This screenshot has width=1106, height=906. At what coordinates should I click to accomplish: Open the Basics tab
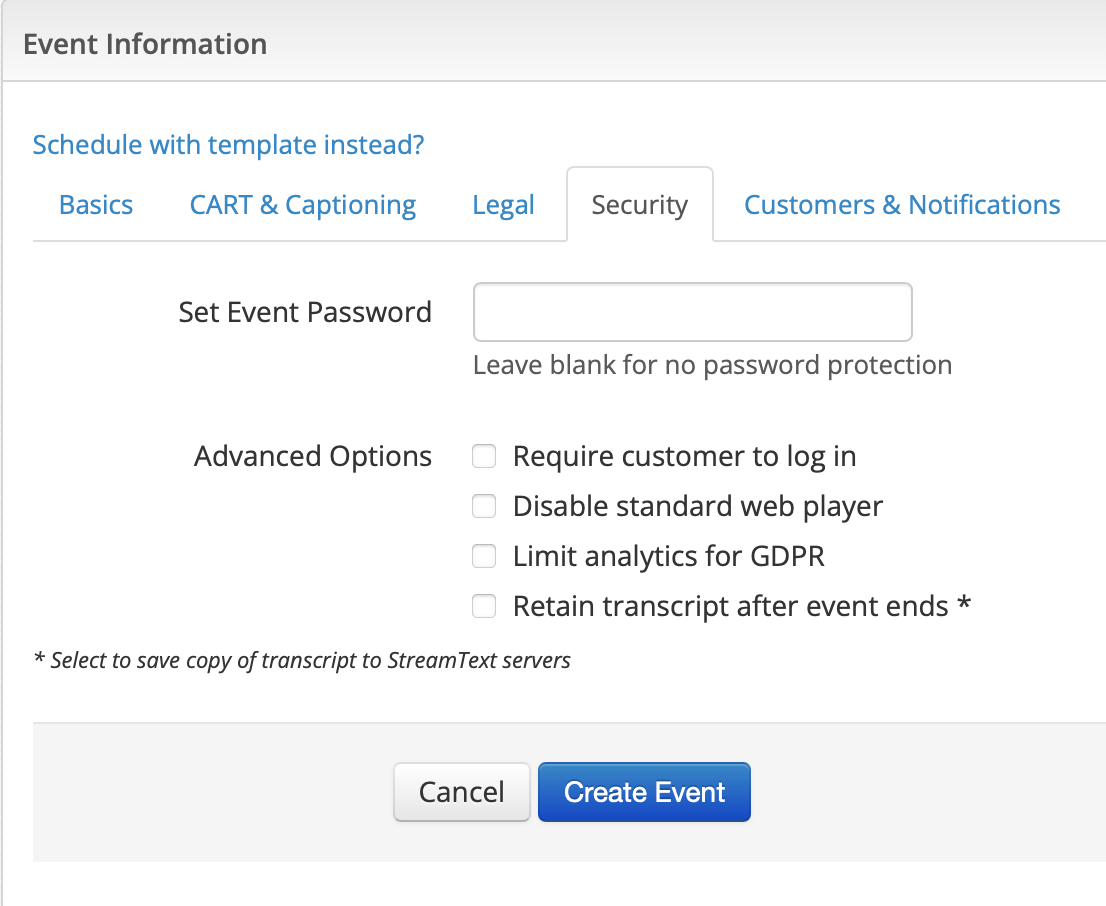tap(96, 205)
